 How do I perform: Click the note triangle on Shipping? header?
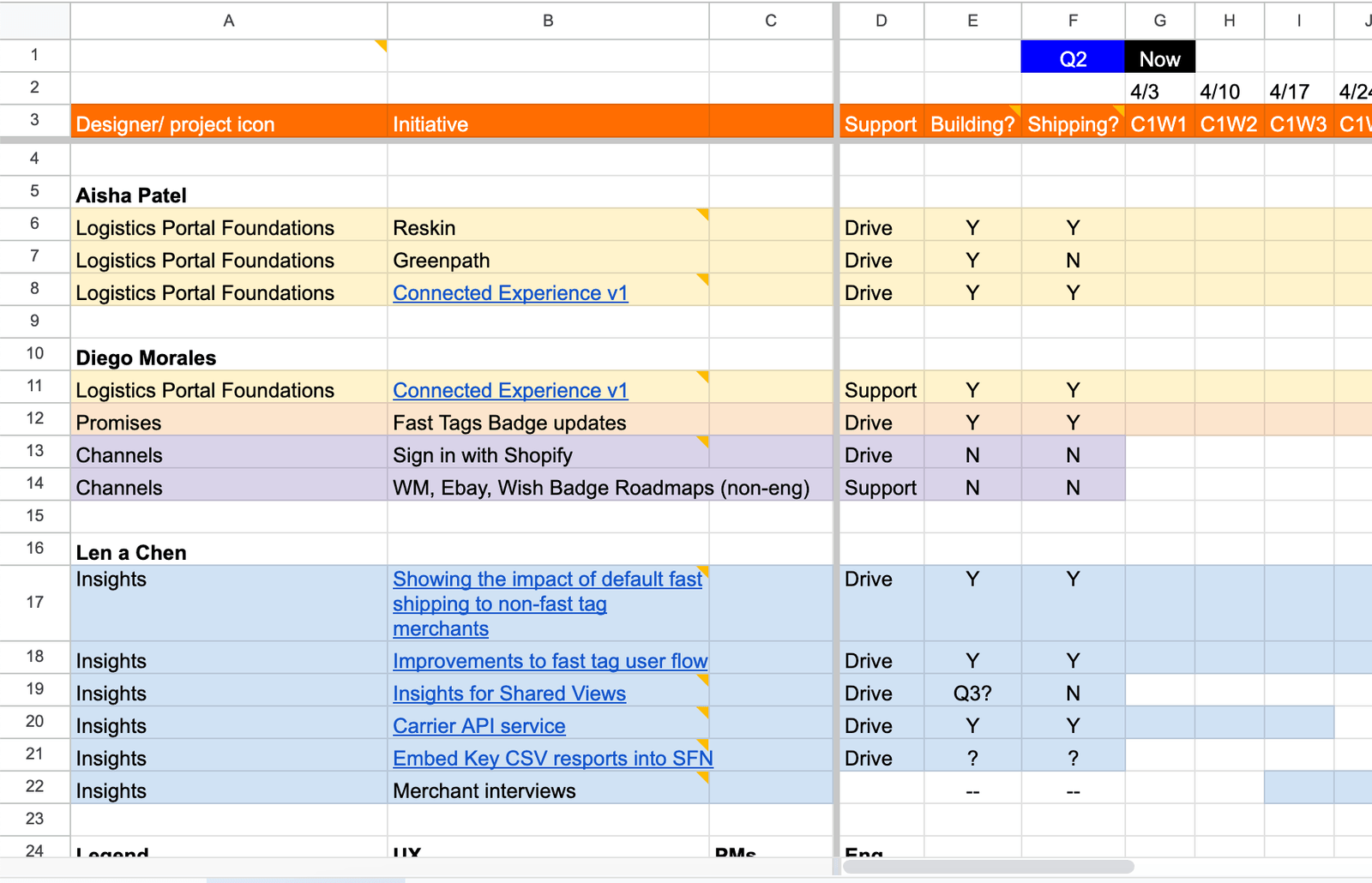pyautogui.click(x=1117, y=110)
